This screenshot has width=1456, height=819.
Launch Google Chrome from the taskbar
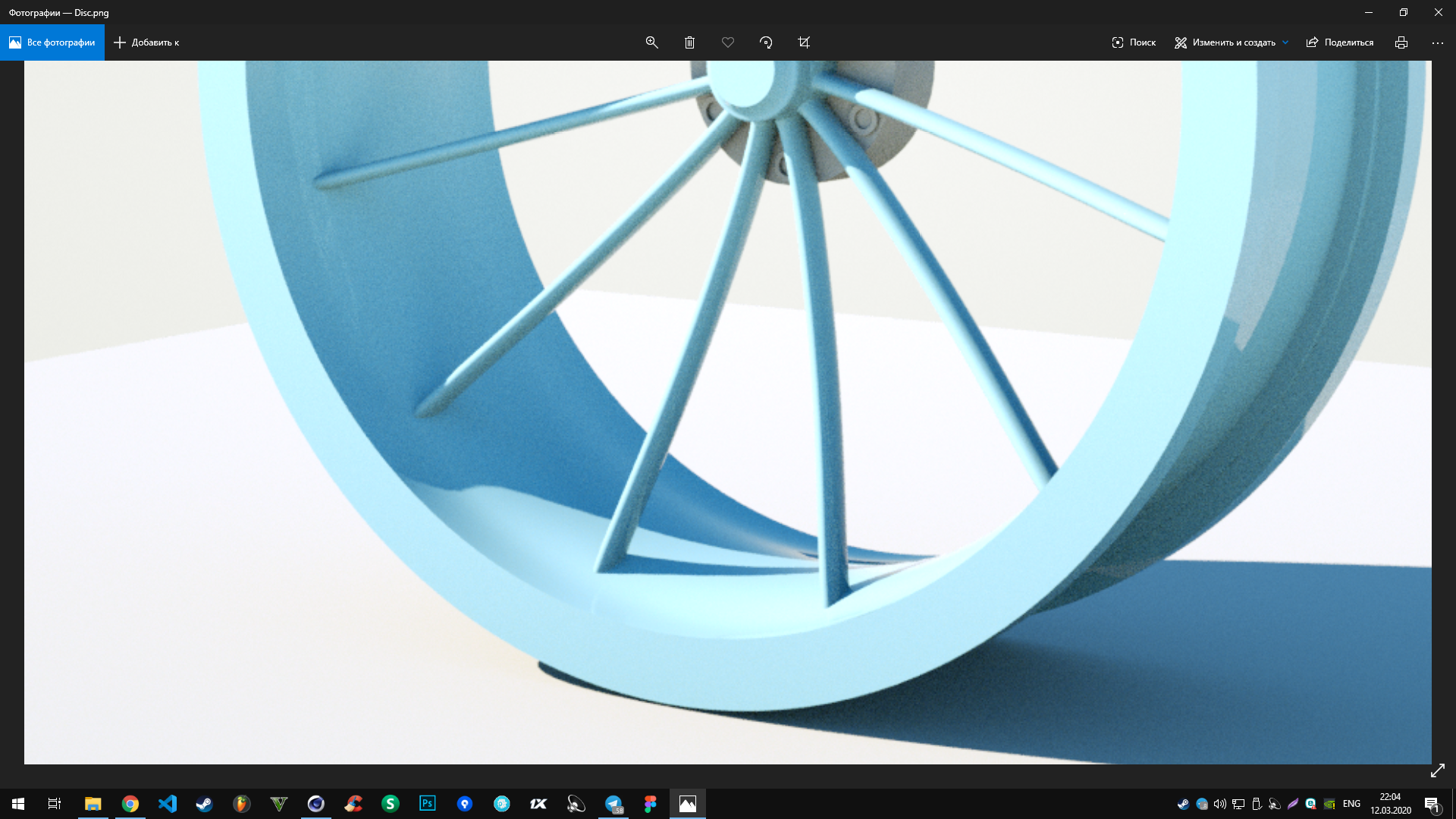pos(130,804)
